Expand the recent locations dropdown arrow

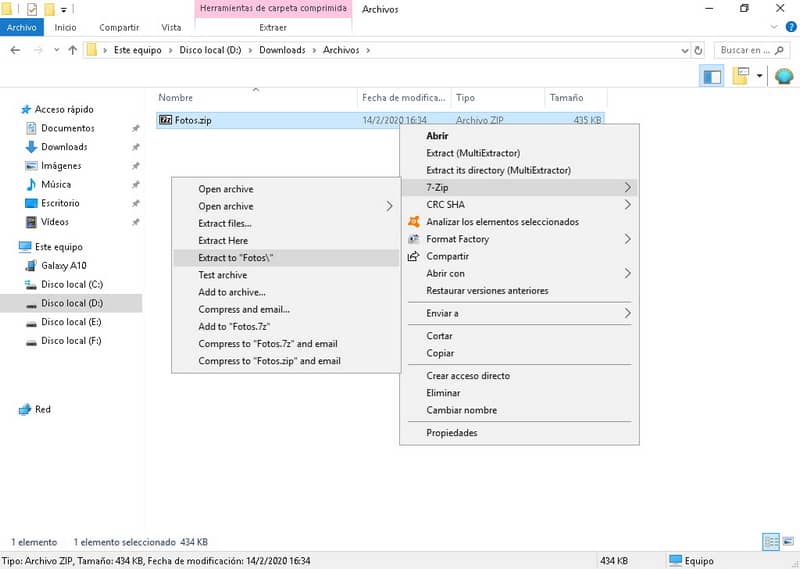pyautogui.click(x=56, y=50)
